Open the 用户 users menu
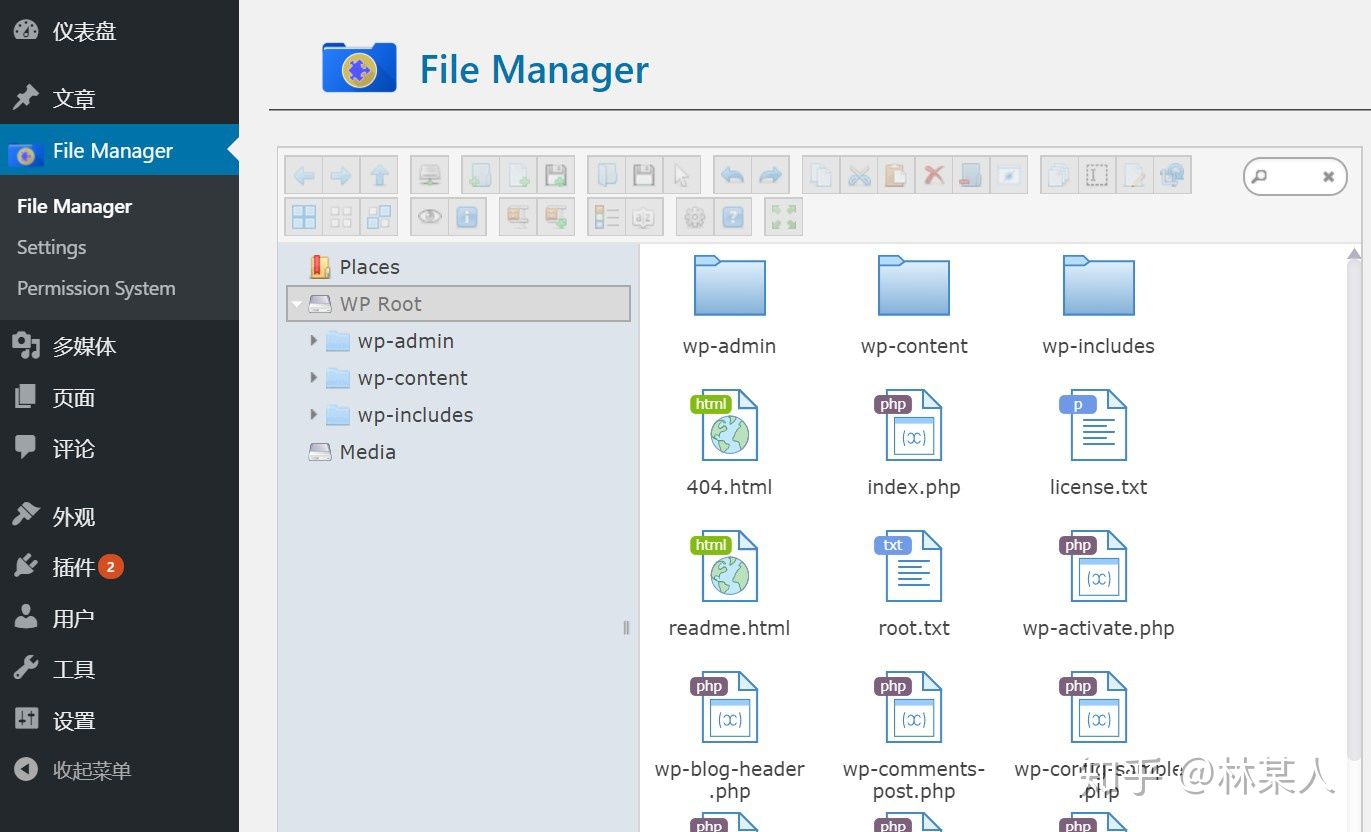This screenshot has height=832, width=1371. (119, 619)
